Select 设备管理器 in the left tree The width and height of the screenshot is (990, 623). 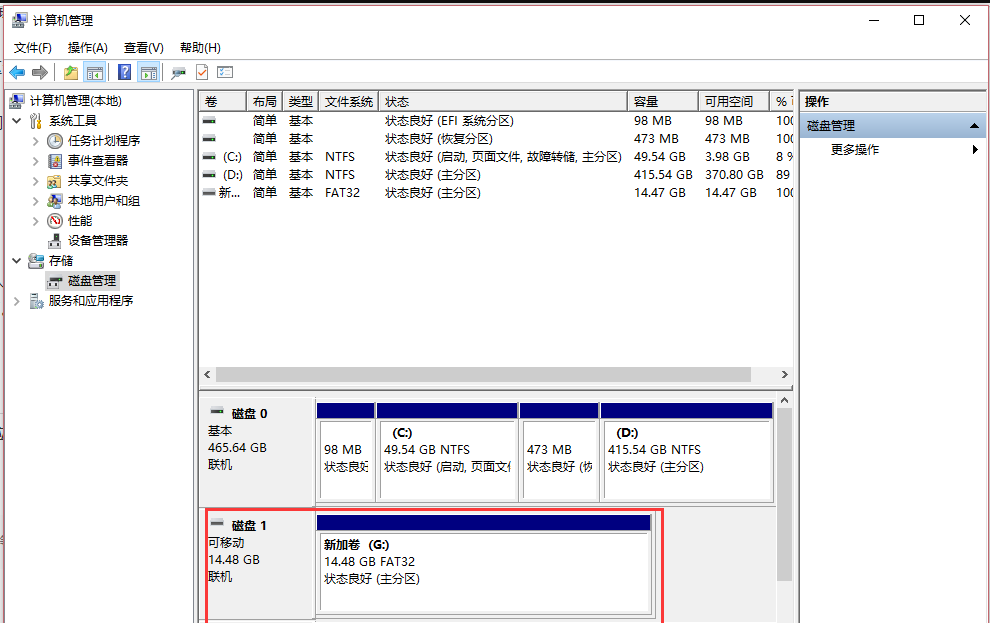(98, 240)
